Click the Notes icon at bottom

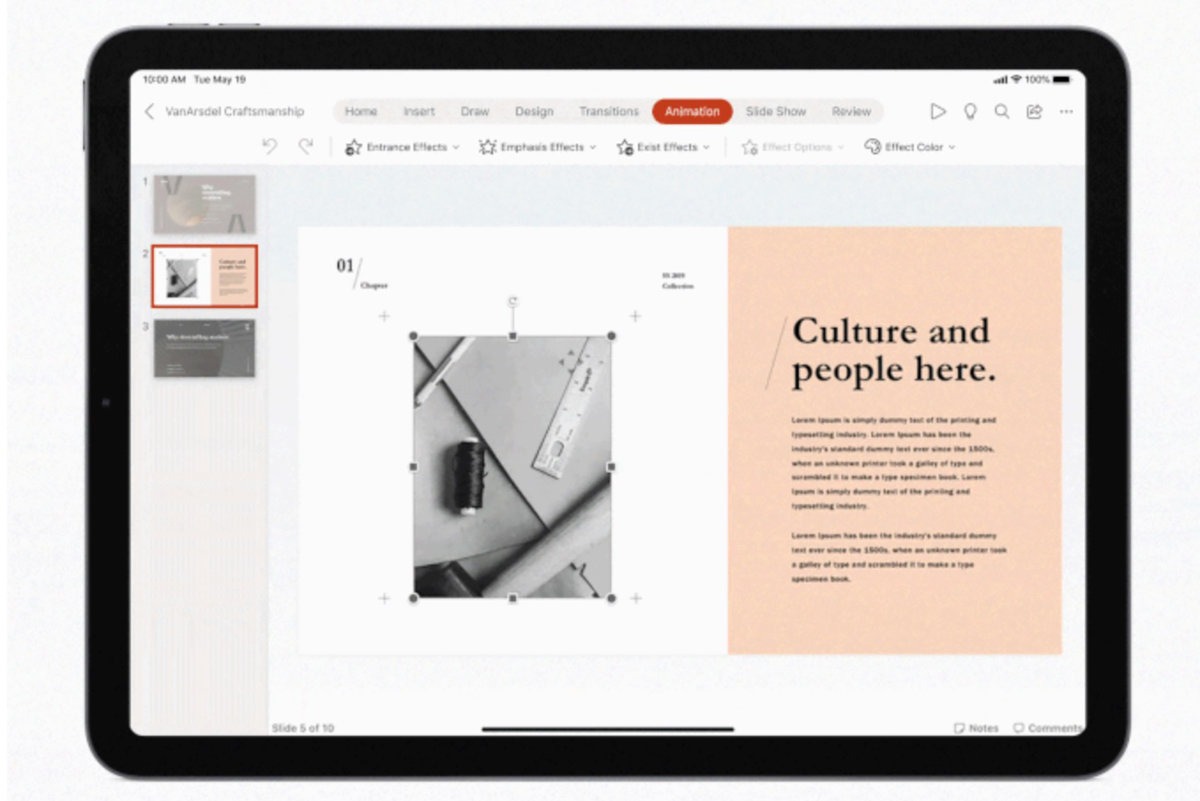click(959, 728)
